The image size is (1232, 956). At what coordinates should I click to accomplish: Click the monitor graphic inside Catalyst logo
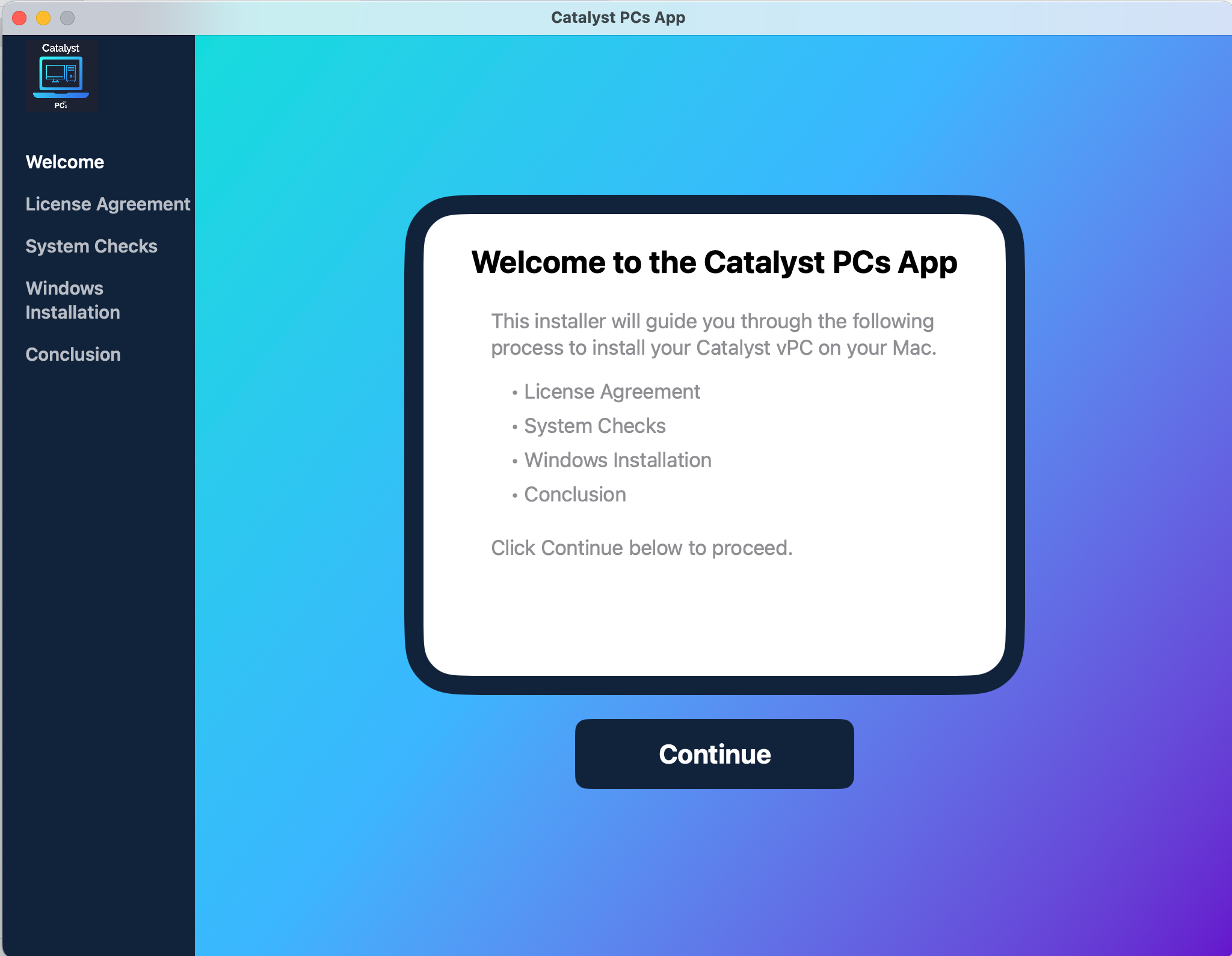tap(55, 73)
